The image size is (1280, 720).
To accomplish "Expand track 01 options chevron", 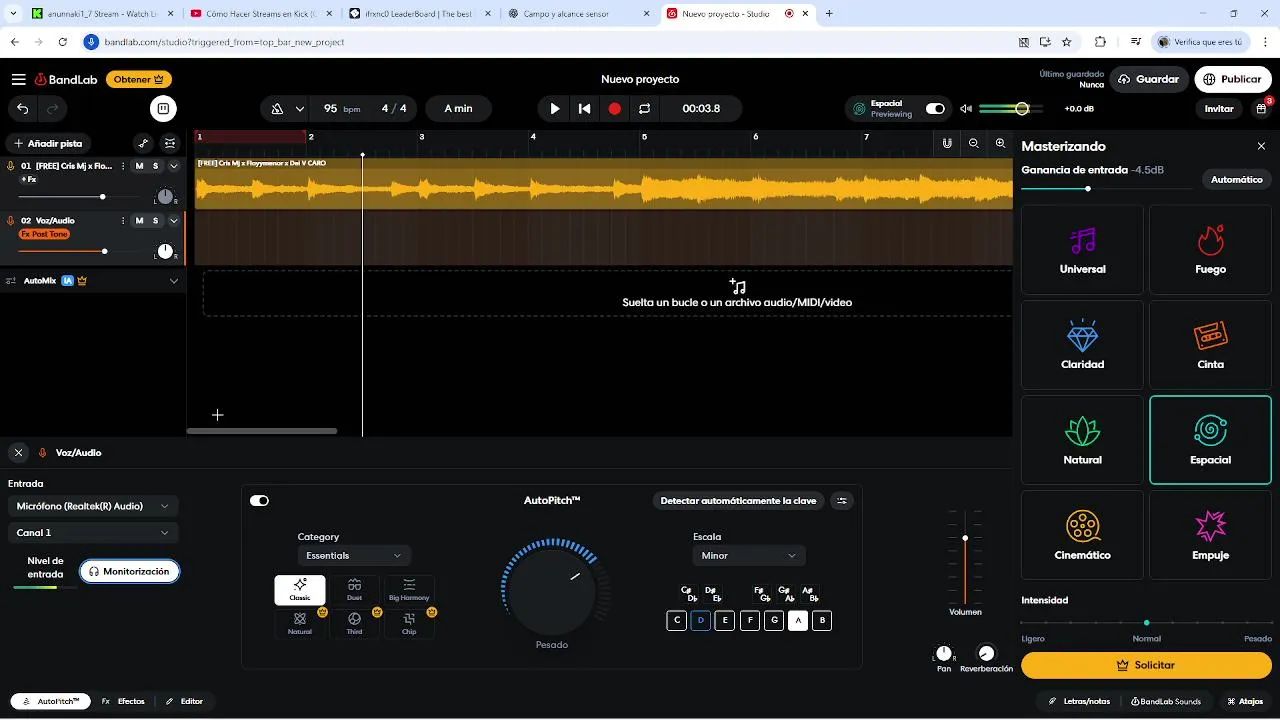I will pos(174,166).
